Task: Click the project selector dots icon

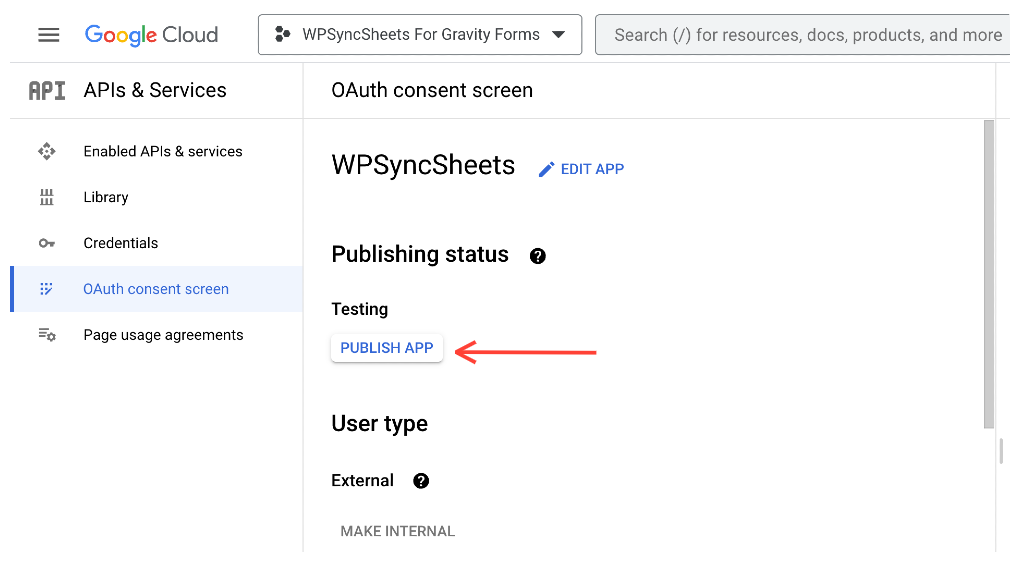Action: [x=282, y=34]
